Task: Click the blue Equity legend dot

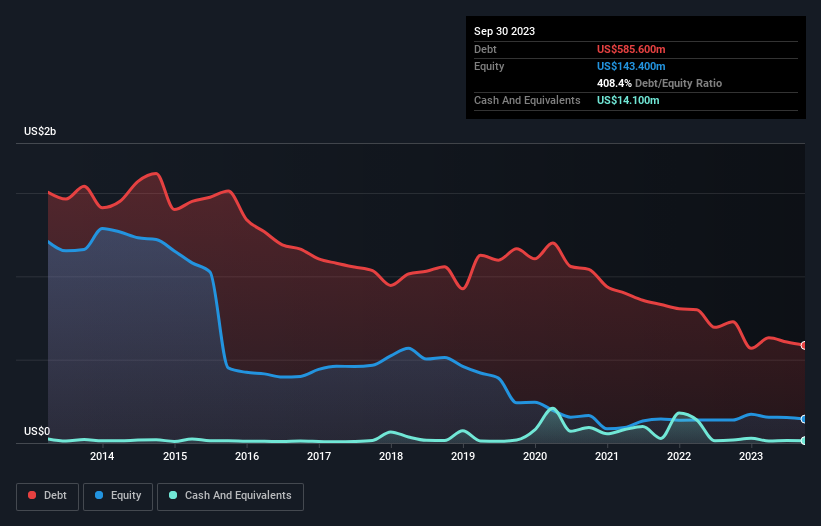Action: pyautogui.click(x=99, y=495)
